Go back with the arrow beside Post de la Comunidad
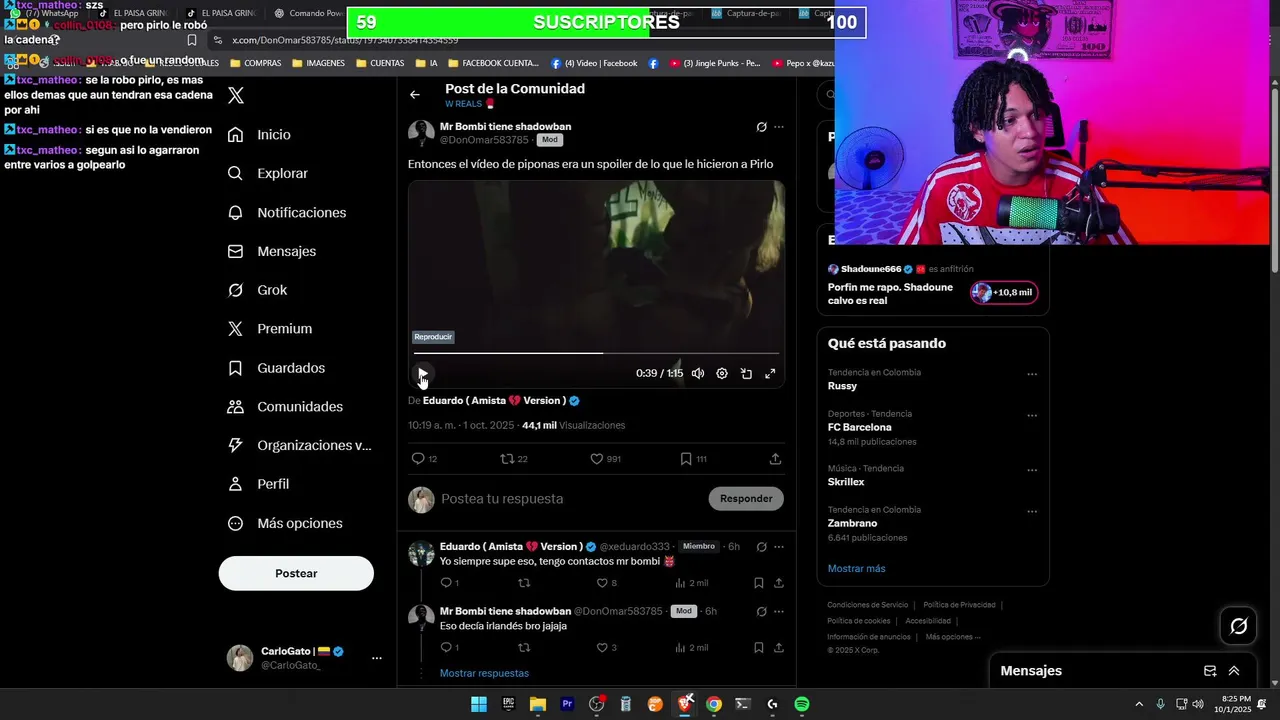 pos(415,95)
